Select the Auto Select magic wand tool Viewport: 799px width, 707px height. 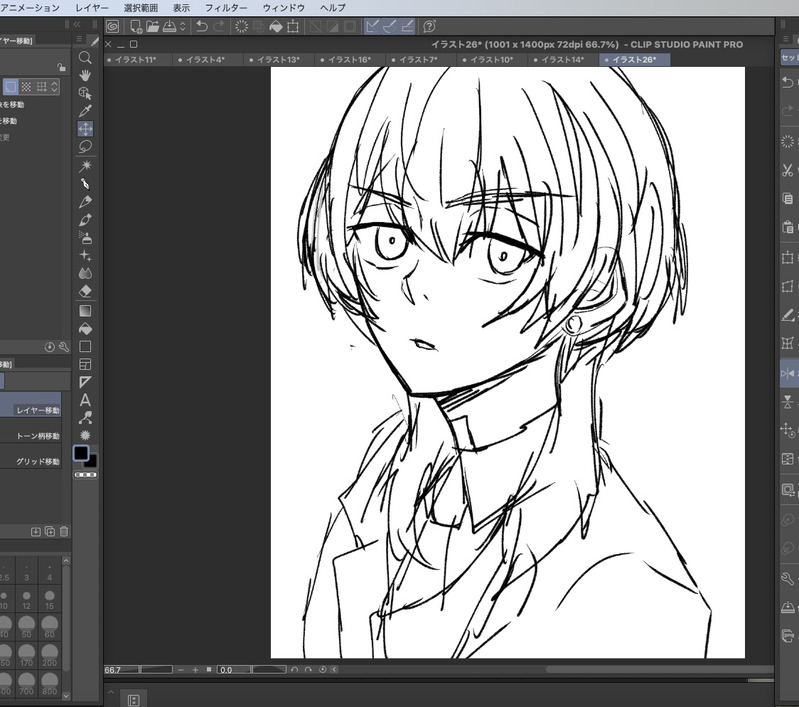85,166
